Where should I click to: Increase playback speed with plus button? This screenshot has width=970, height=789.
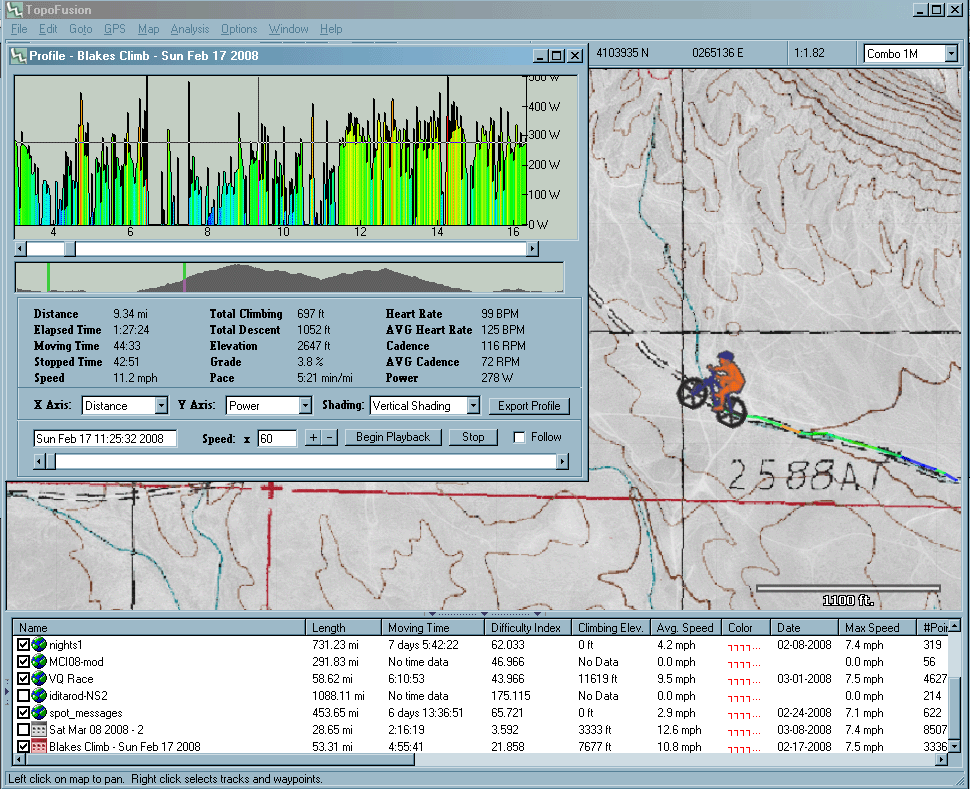click(x=314, y=438)
